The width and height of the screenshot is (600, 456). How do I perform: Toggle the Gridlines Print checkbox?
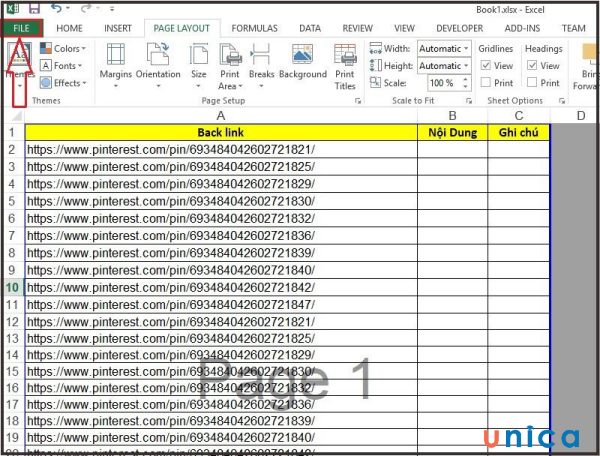click(x=486, y=82)
